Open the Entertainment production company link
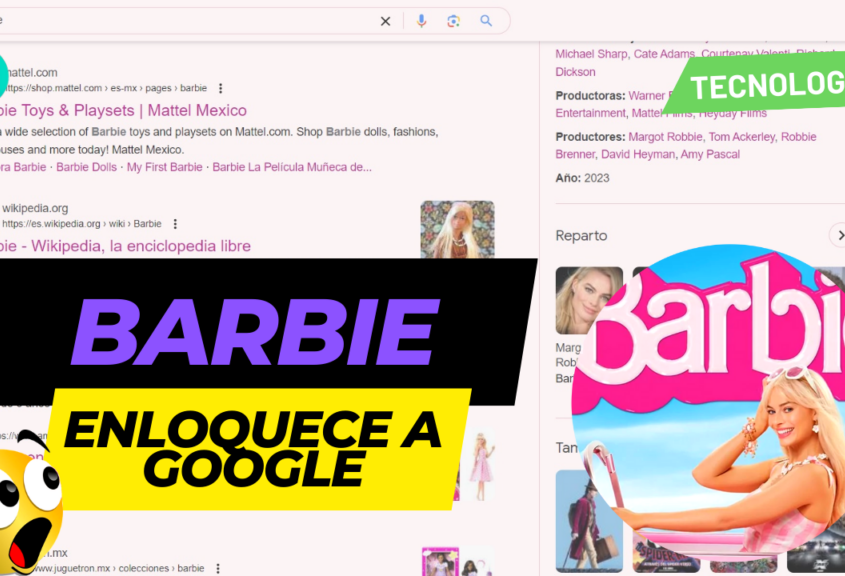 coord(591,113)
